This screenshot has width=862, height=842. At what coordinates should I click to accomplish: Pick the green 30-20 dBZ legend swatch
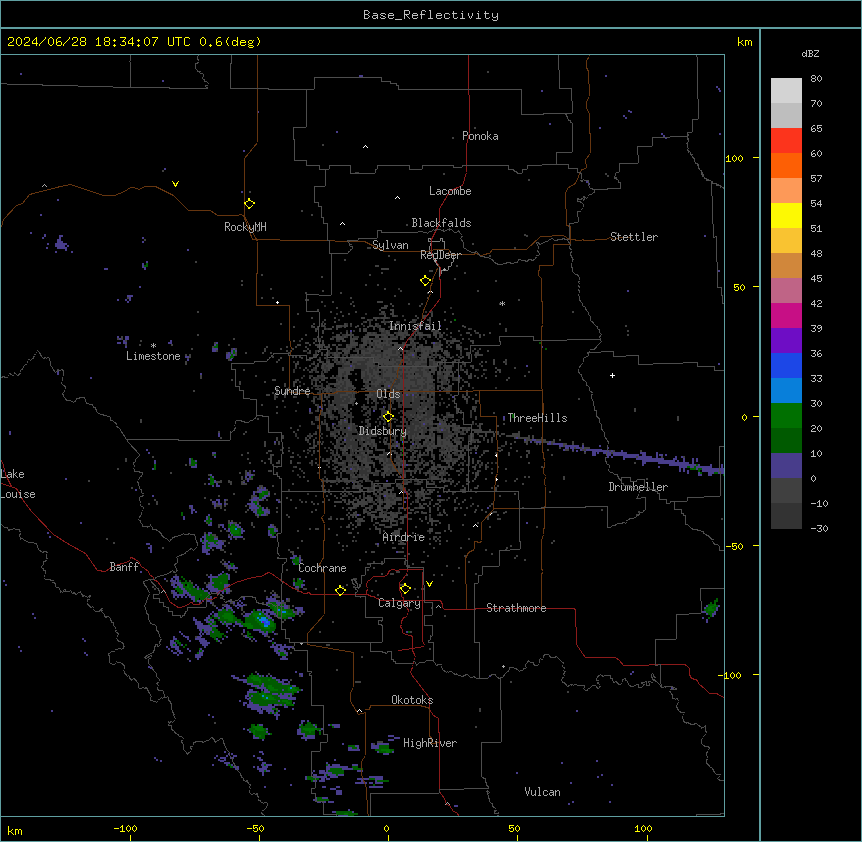click(x=786, y=416)
